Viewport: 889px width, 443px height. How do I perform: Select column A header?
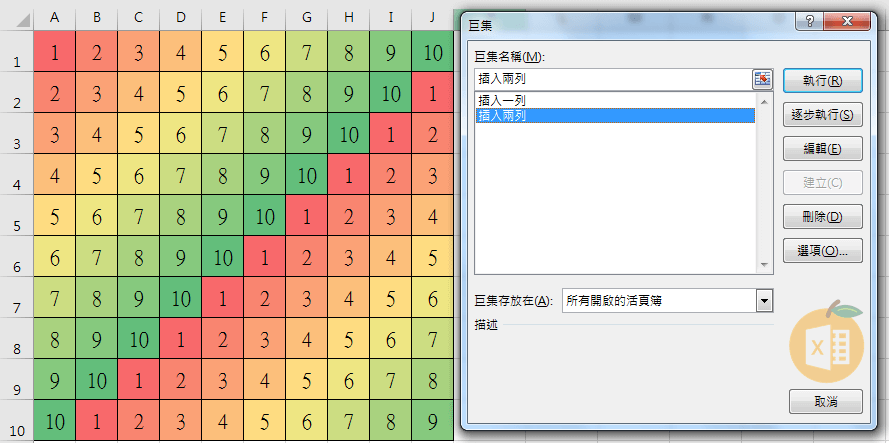pos(54,17)
